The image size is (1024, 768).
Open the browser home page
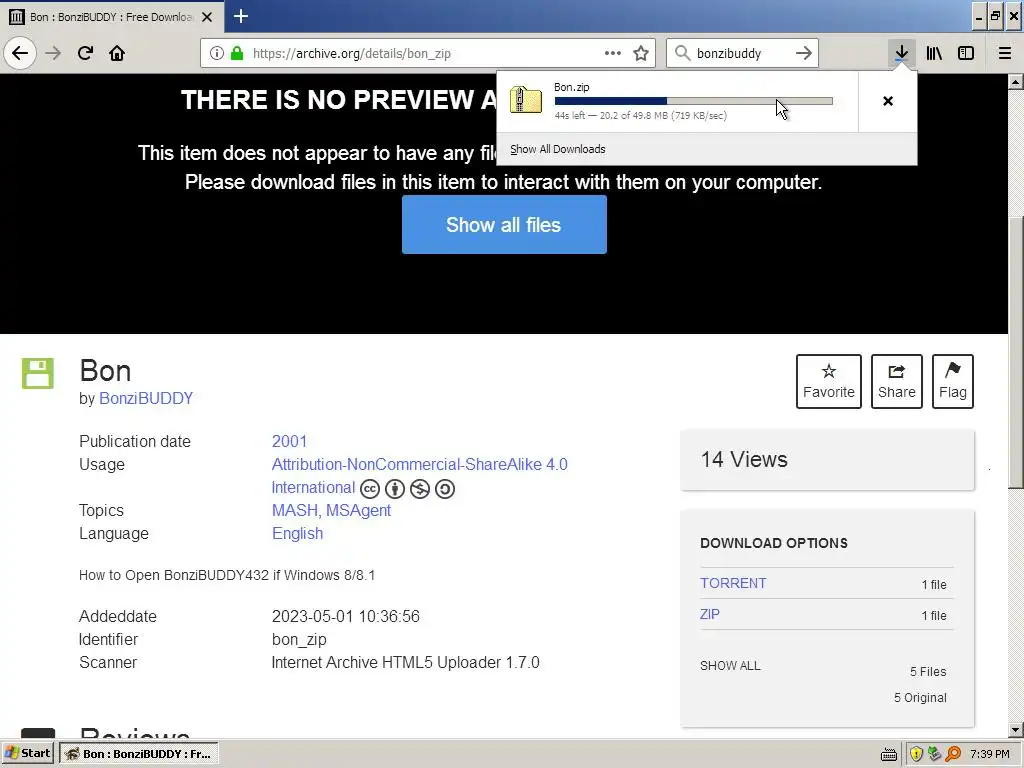tap(117, 54)
